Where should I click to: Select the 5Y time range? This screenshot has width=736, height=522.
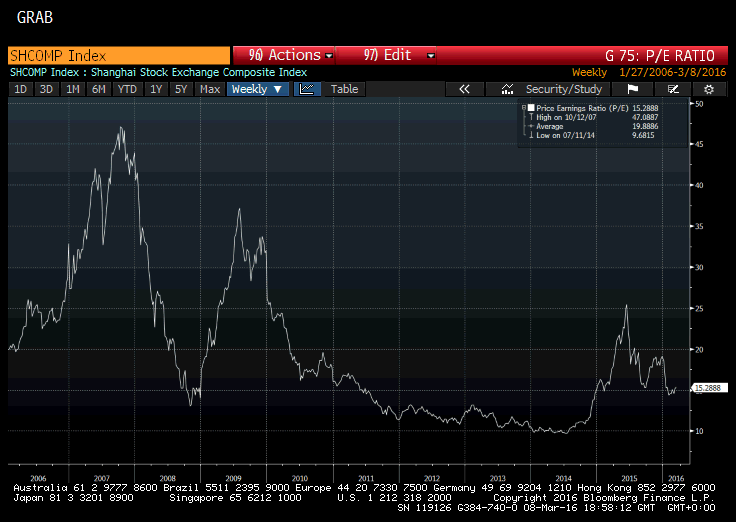[x=181, y=89]
